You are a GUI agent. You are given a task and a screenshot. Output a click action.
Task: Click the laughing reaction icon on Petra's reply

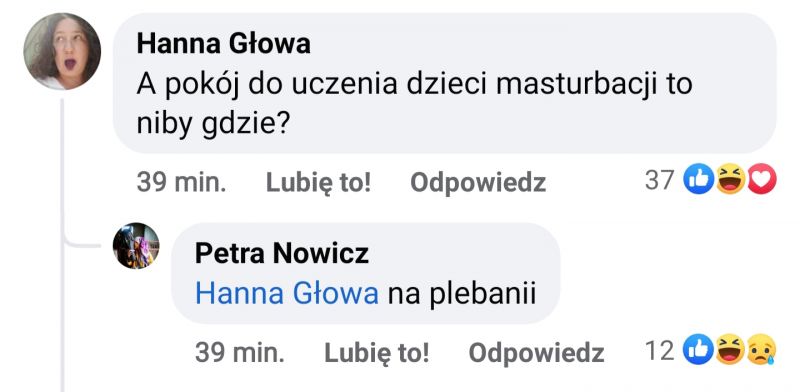point(731,349)
